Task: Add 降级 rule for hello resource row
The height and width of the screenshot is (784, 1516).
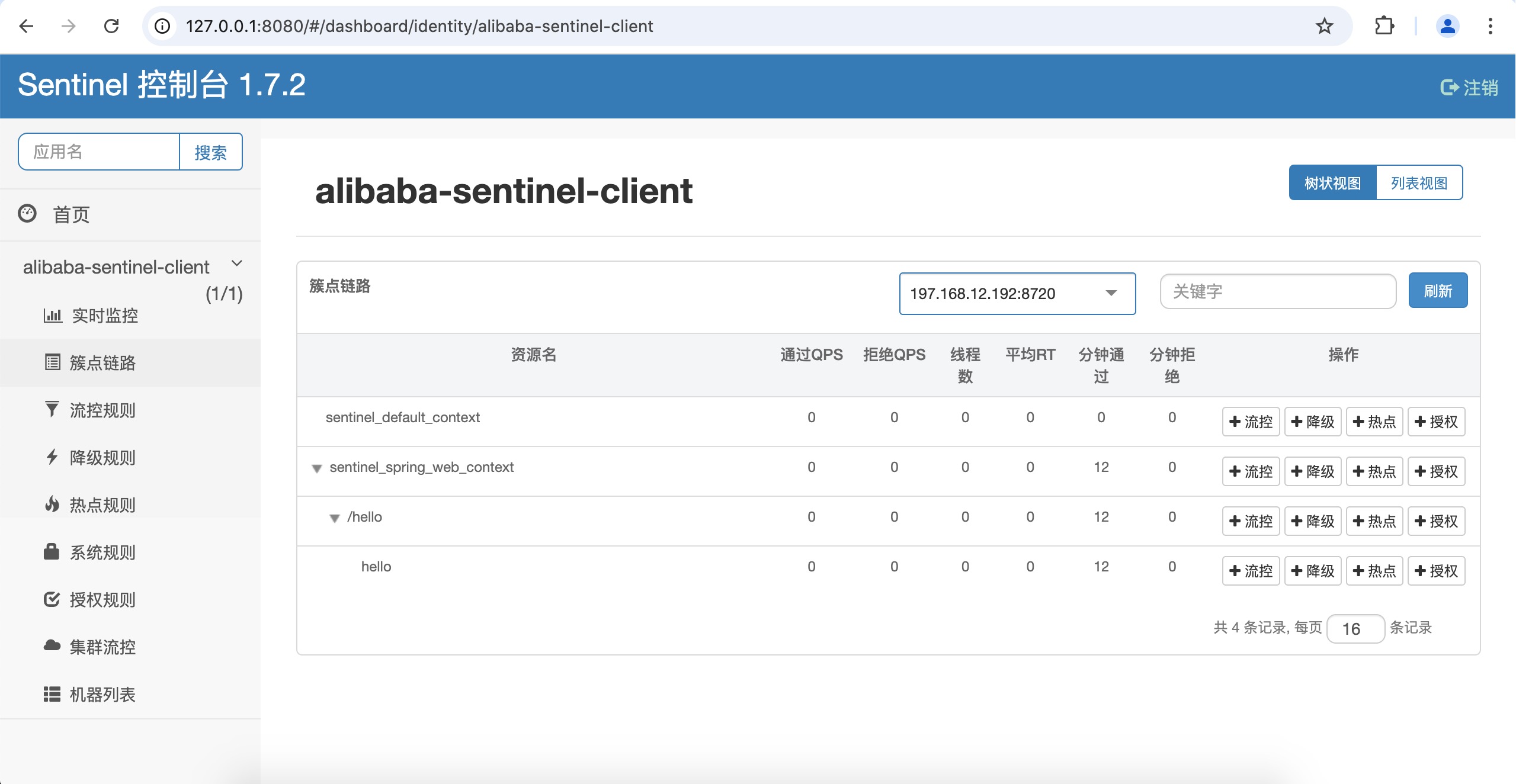Action: [1313, 571]
